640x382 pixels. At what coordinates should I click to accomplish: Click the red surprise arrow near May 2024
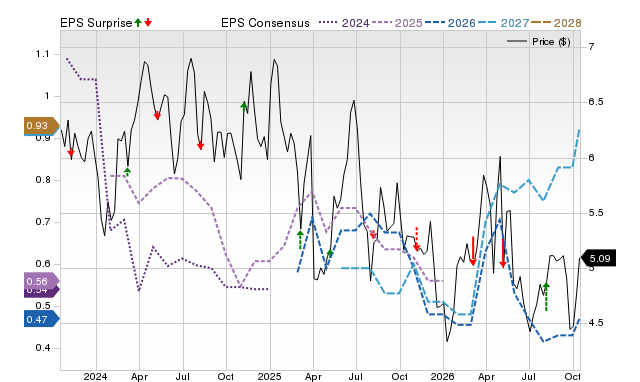(x=157, y=115)
